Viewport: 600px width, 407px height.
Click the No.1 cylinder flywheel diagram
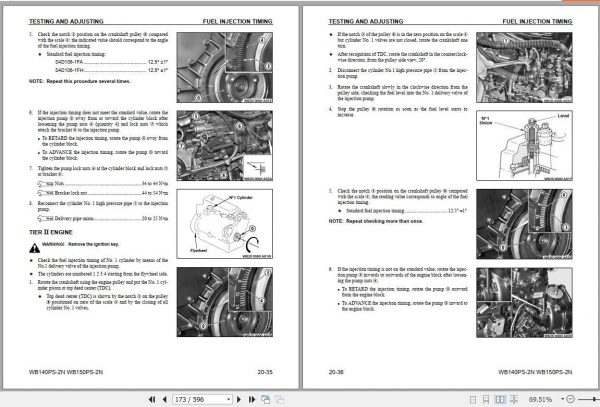[x=225, y=224]
